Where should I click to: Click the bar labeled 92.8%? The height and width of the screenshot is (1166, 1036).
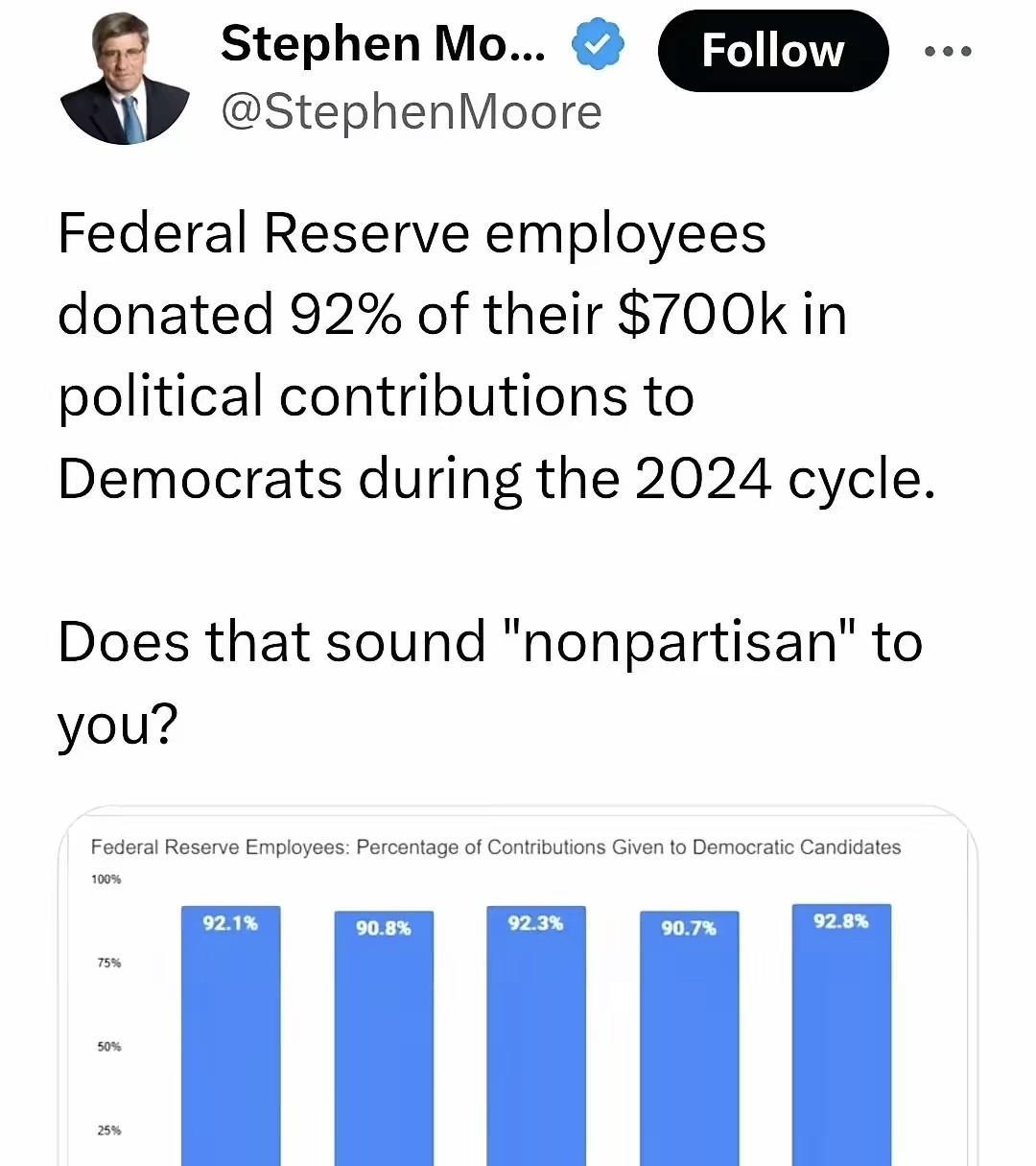(x=841, y=1035)
